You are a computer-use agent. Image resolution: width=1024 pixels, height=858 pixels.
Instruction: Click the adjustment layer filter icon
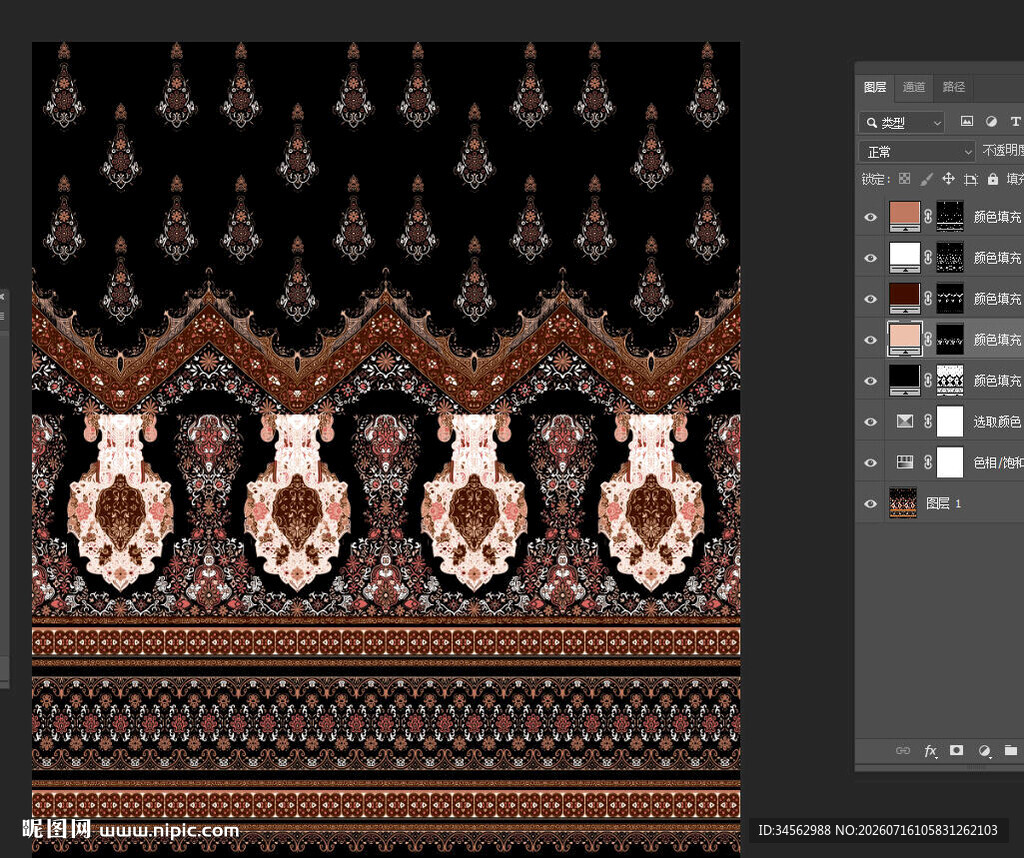(x=991, y=121)
